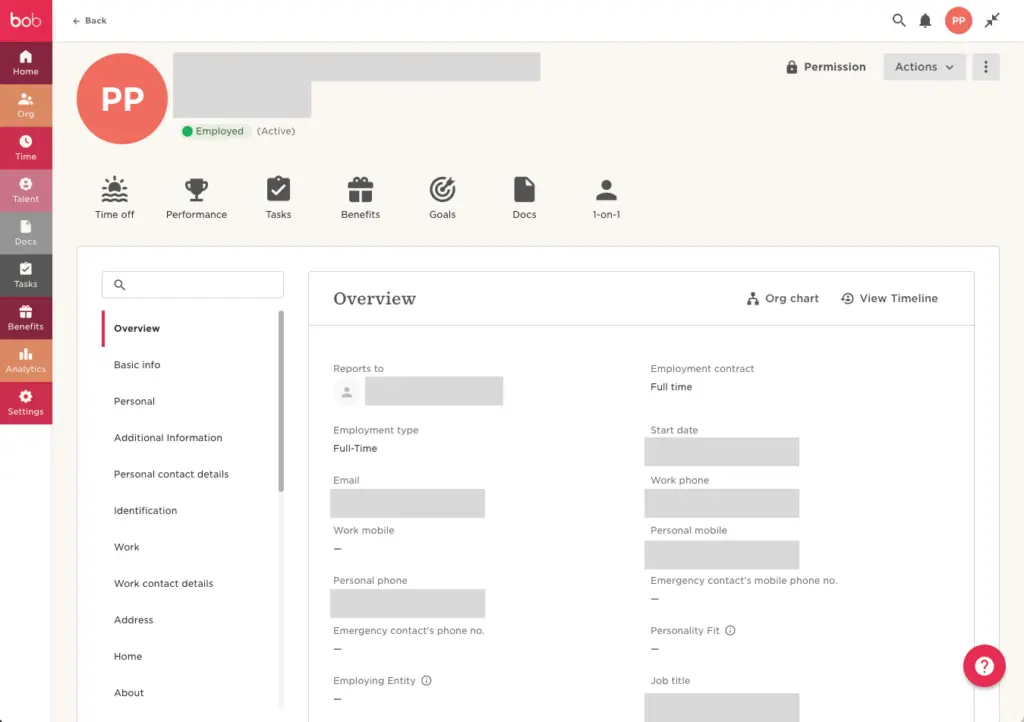The width and height of the screenshot is (1024, 722).
Task: Expand the Actions dropdown
Action: pos(924,67)
